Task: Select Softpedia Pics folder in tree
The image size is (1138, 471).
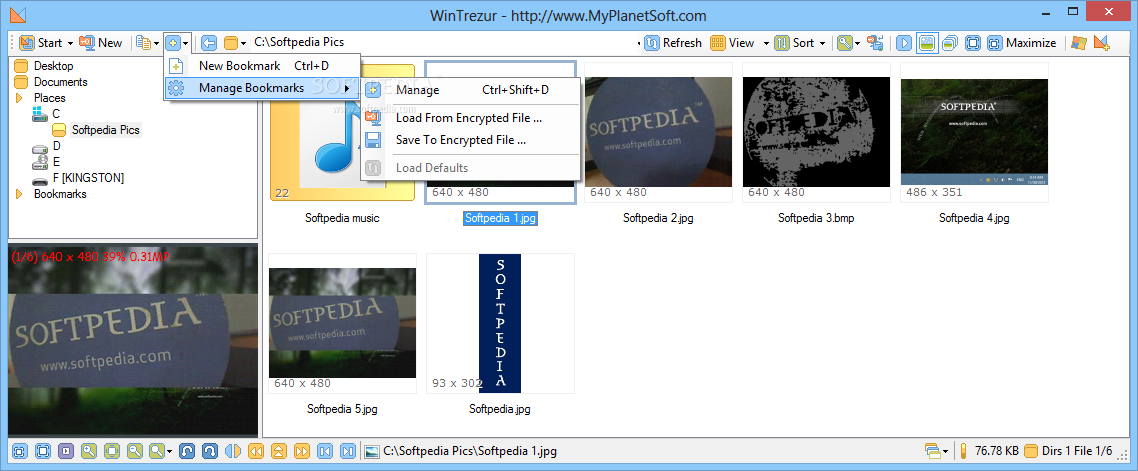Action: tap(105, 130)
